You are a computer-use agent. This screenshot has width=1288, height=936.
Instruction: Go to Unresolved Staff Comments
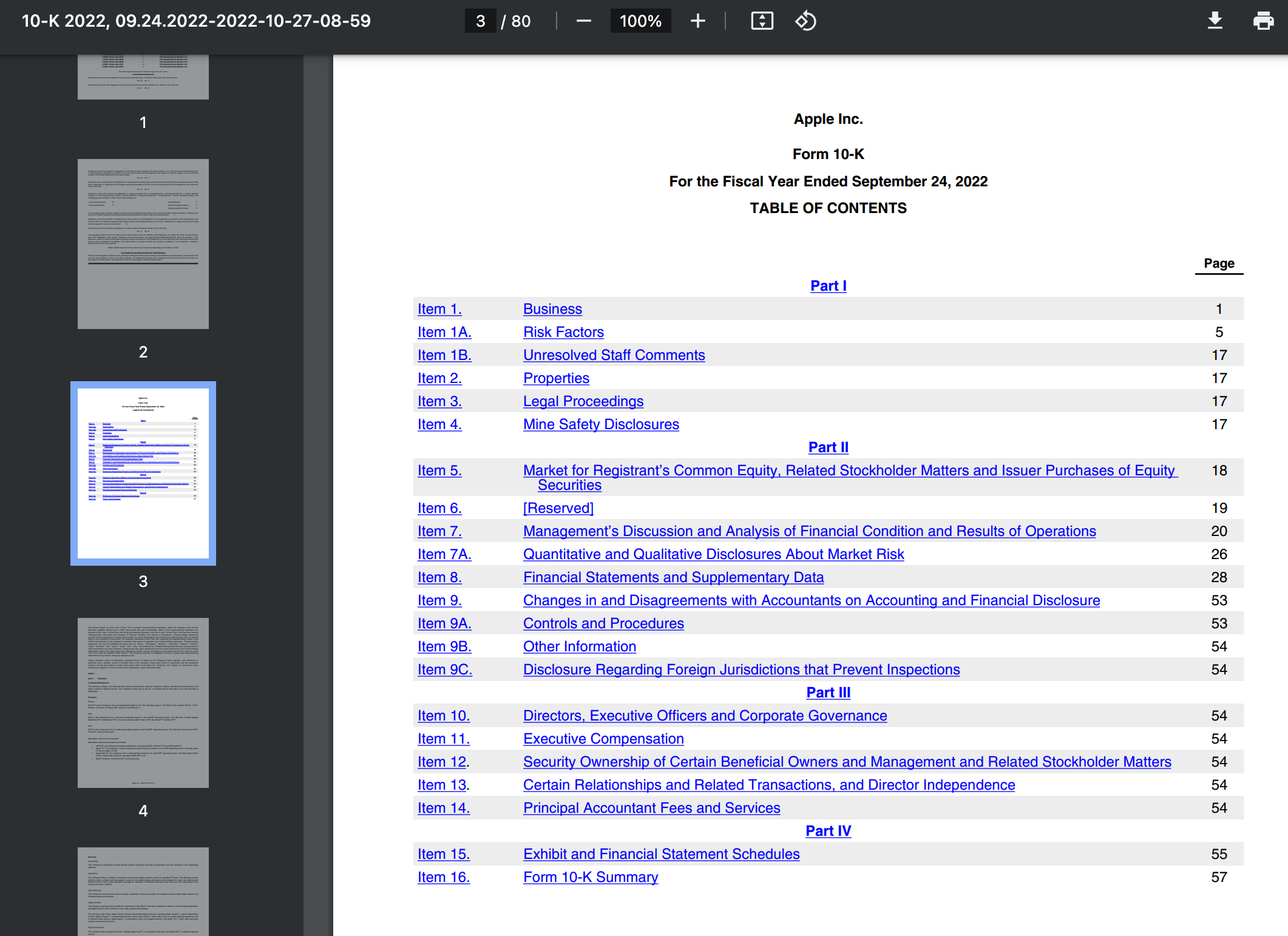(x=614, y=355)
